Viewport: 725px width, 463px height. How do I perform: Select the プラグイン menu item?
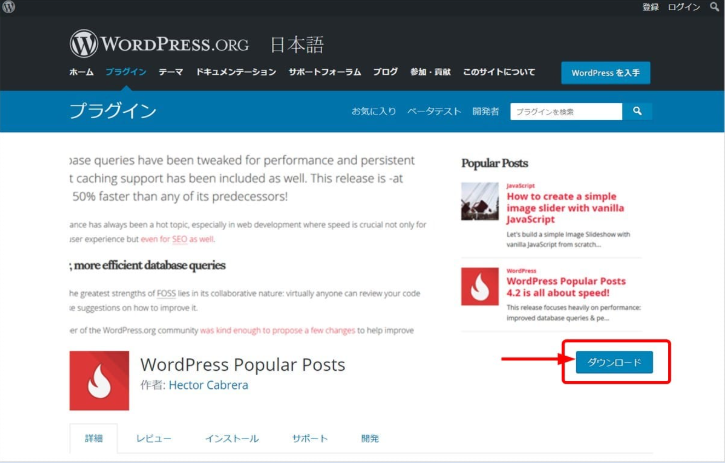[x=126, y=72]
